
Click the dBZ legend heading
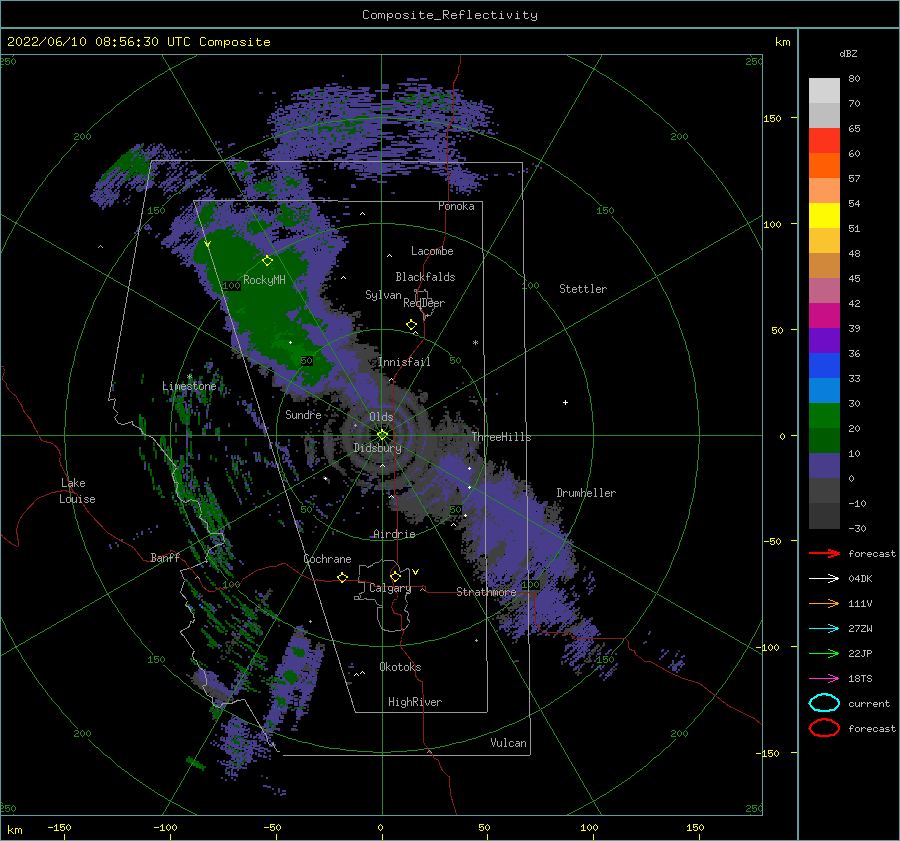[x=848, y=53]
